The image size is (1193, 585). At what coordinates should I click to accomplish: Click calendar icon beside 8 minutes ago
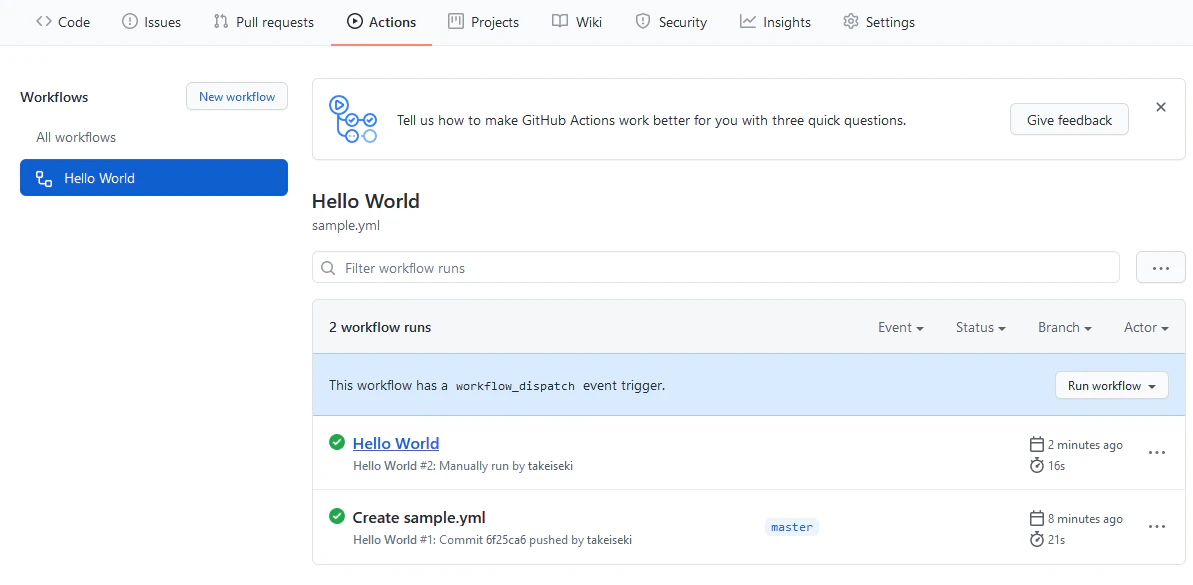(x=1036, y=519)
